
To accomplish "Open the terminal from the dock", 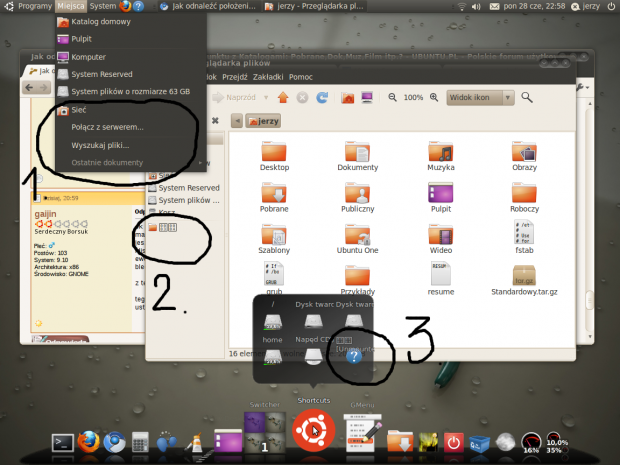I will (x=63, y=443).
